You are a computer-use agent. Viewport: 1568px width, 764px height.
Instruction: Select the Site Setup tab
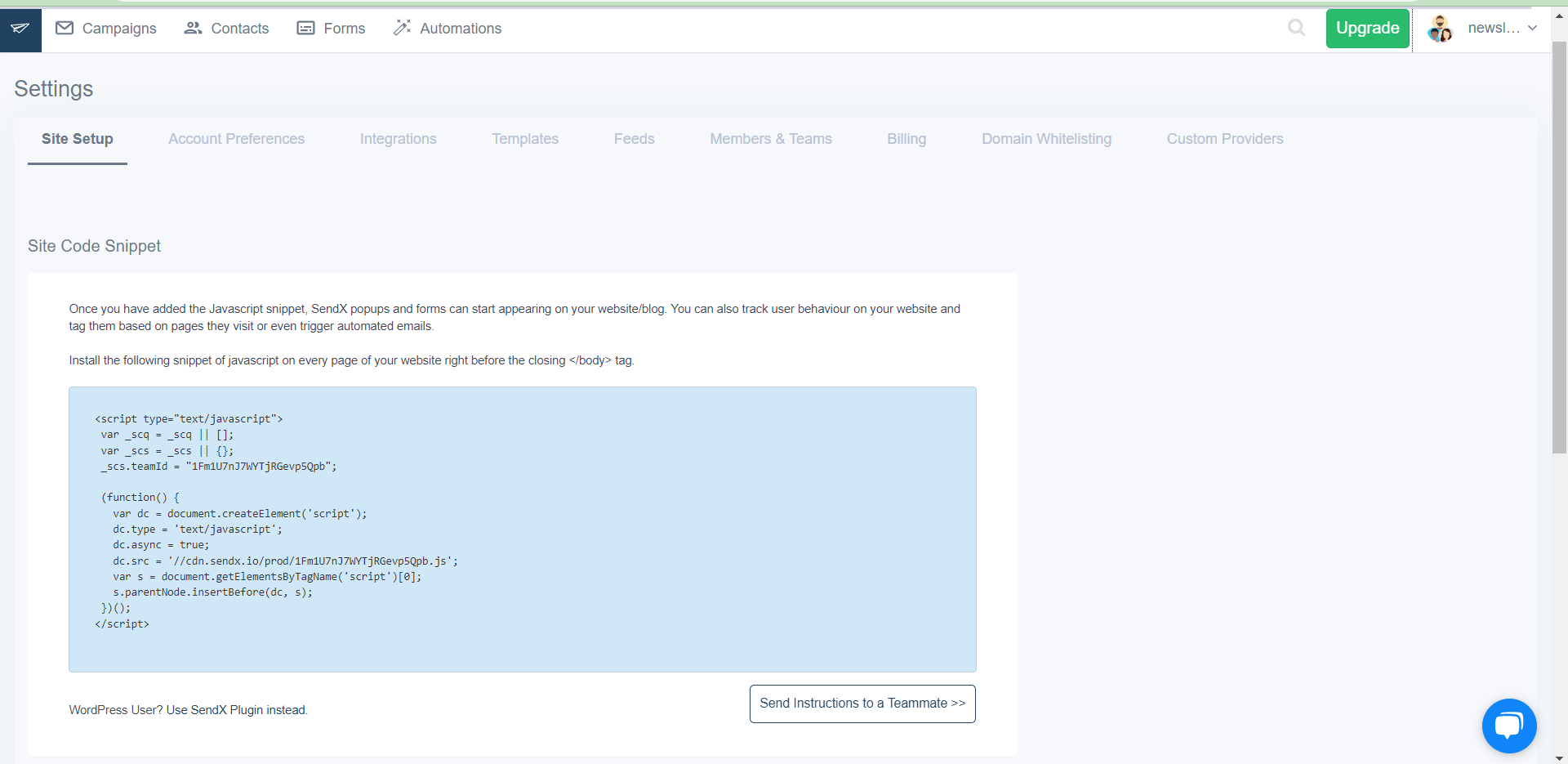click(x=78, y=139)
